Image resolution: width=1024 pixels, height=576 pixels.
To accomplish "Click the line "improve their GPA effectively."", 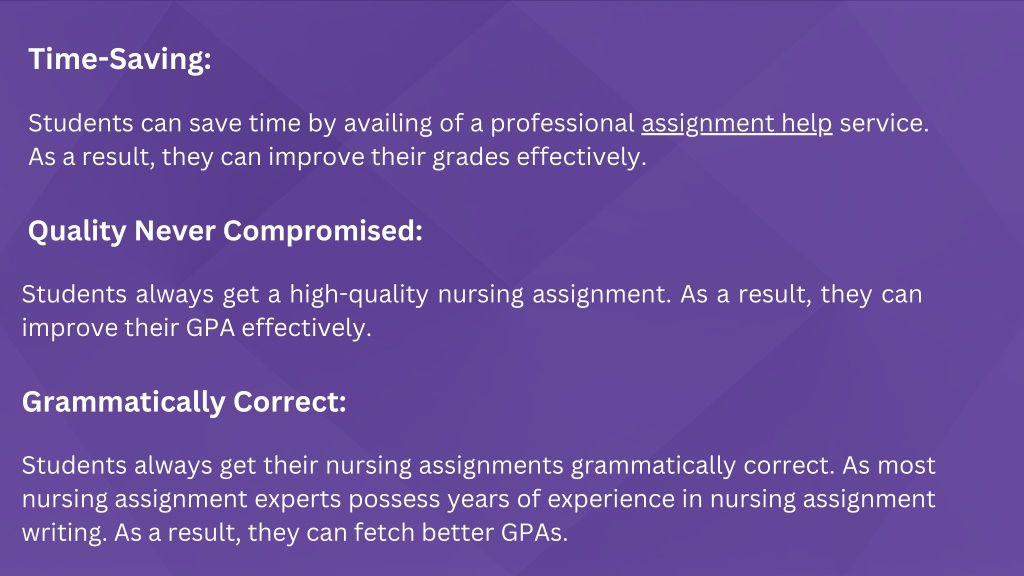I will click(197, 328).
